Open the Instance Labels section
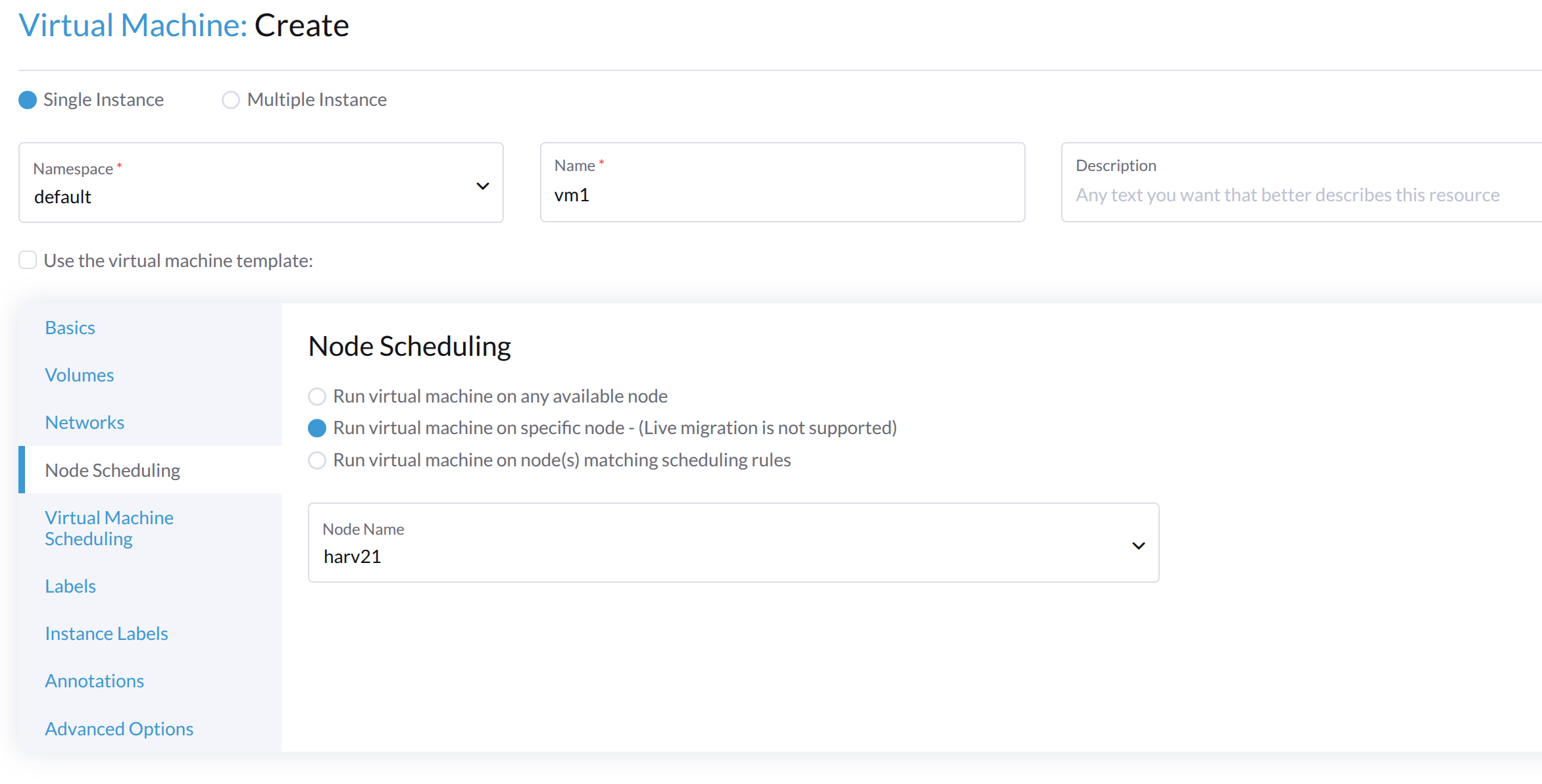The width and height of the screenshot is (1542, 784). tap(107, 633)
